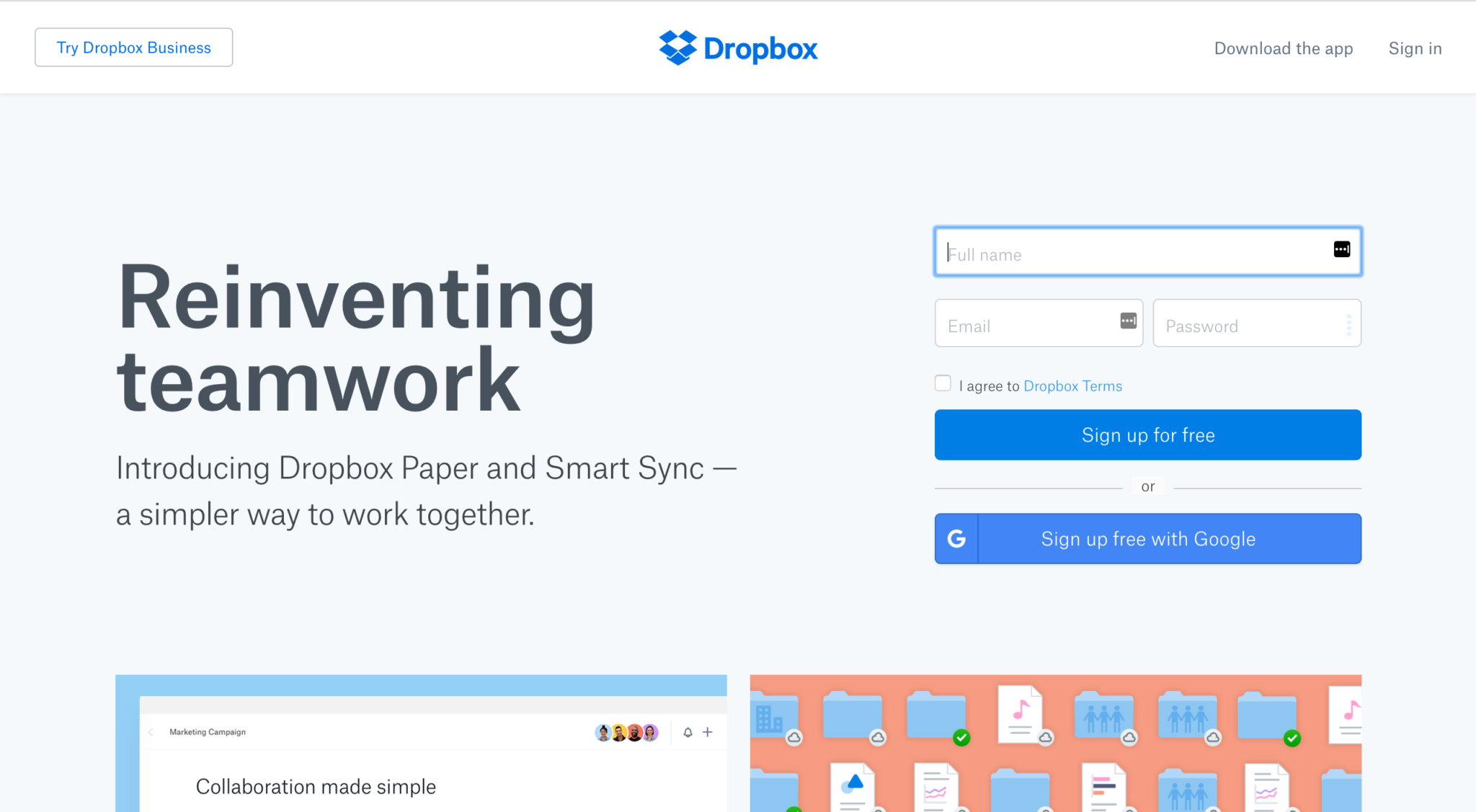The width and height of the screenshot is (1476, 812).
Task: Click Sign up free with Google
Action: (1147, 538)
